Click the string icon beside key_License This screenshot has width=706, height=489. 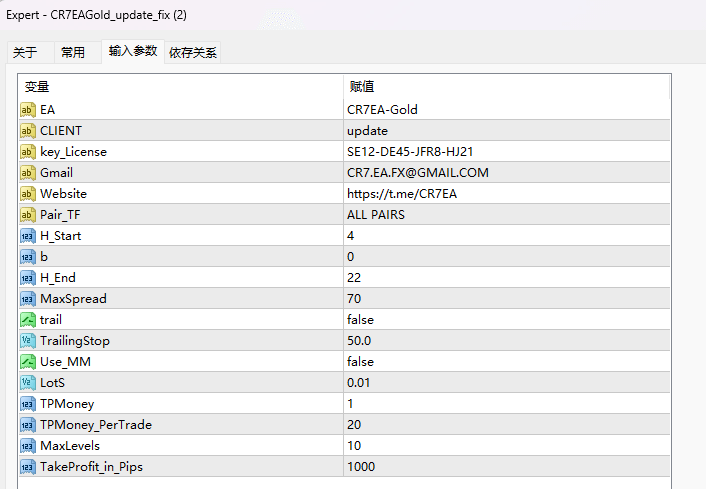point(27,152)
